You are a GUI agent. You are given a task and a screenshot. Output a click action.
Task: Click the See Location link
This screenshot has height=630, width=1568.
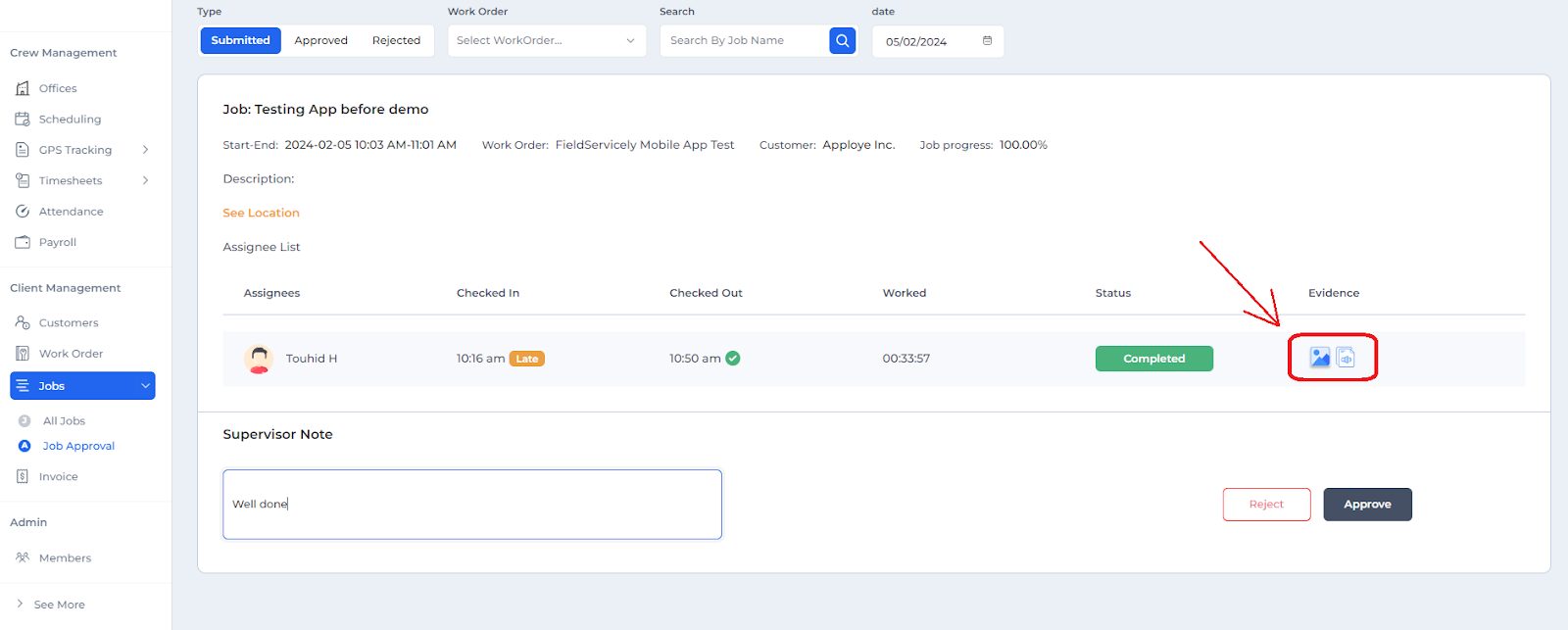pyautogui.click(x=261, y=213)
